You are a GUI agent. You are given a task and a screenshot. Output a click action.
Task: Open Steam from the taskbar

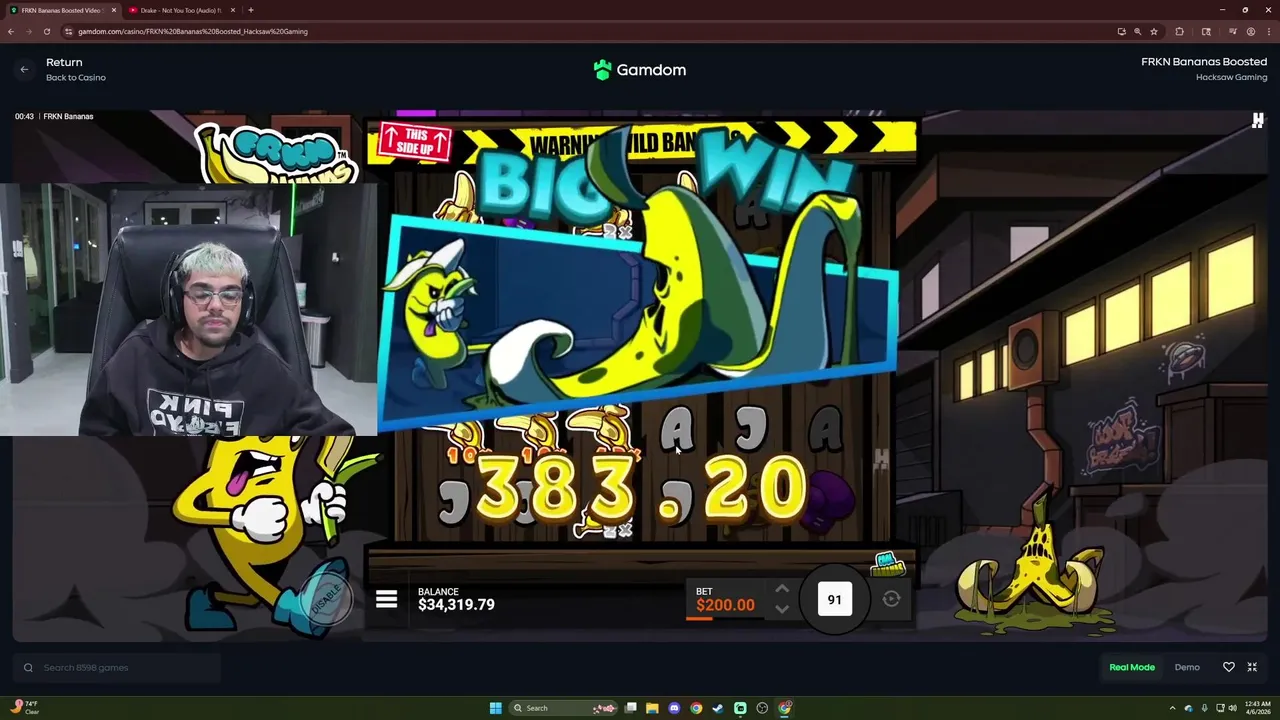[x=718, y=708]
